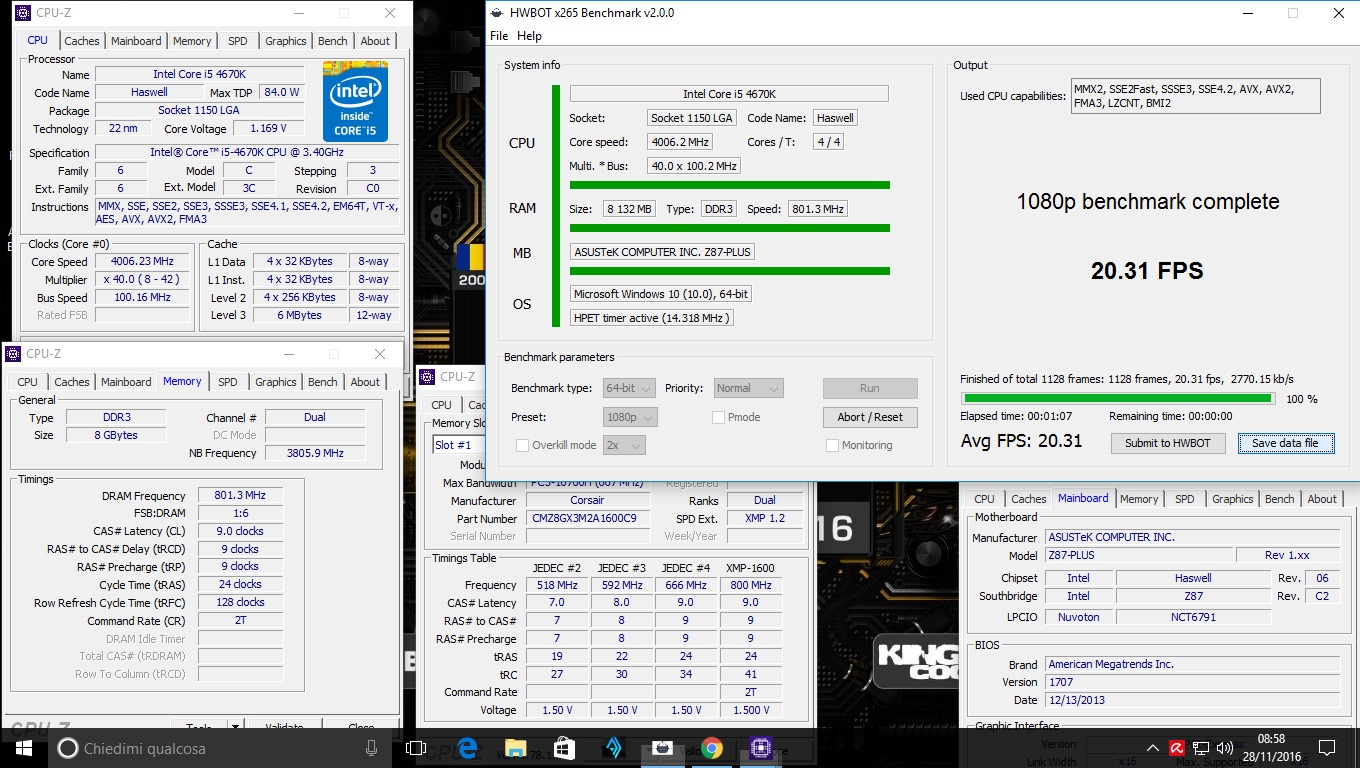Click the Run benchmark button

tap(870, 388)
